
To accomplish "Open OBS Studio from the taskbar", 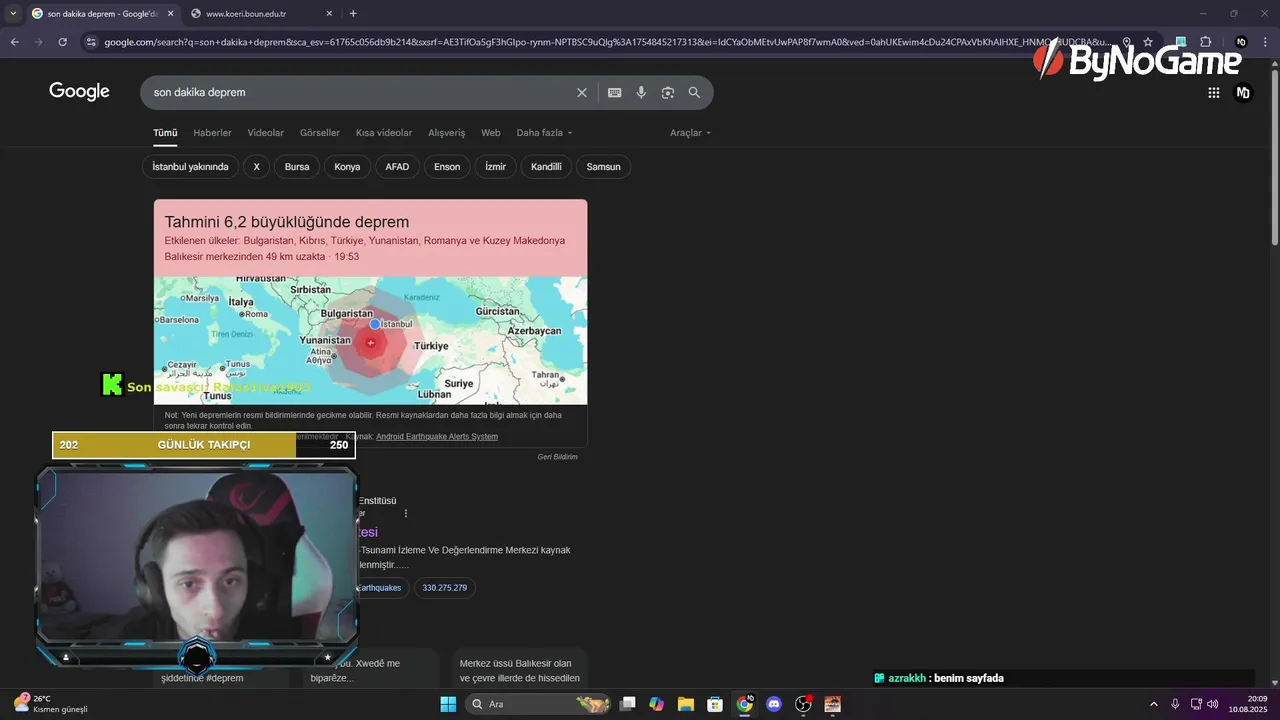I will pyautogui.click(x=803, y=704).
